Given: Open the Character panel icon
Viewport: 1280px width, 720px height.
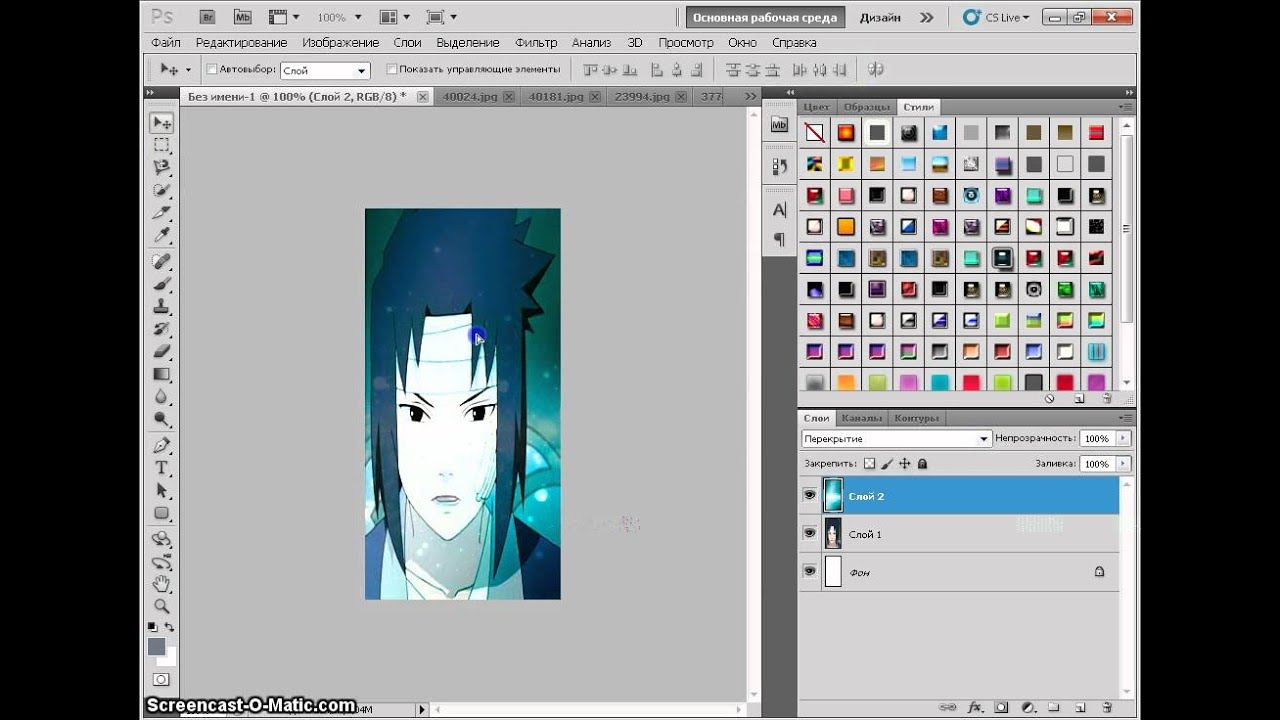Looking at the screenshot, I should coord(779,210).
